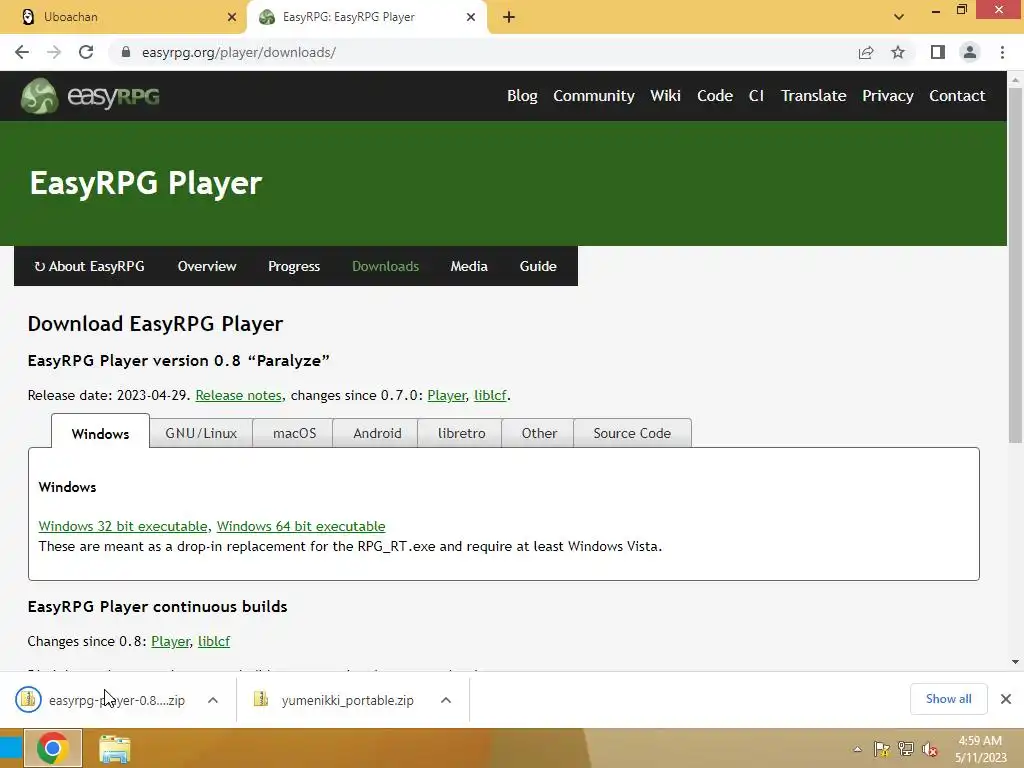
Task: Go to About EasyRPG
Action: click(x=89, y=266)
